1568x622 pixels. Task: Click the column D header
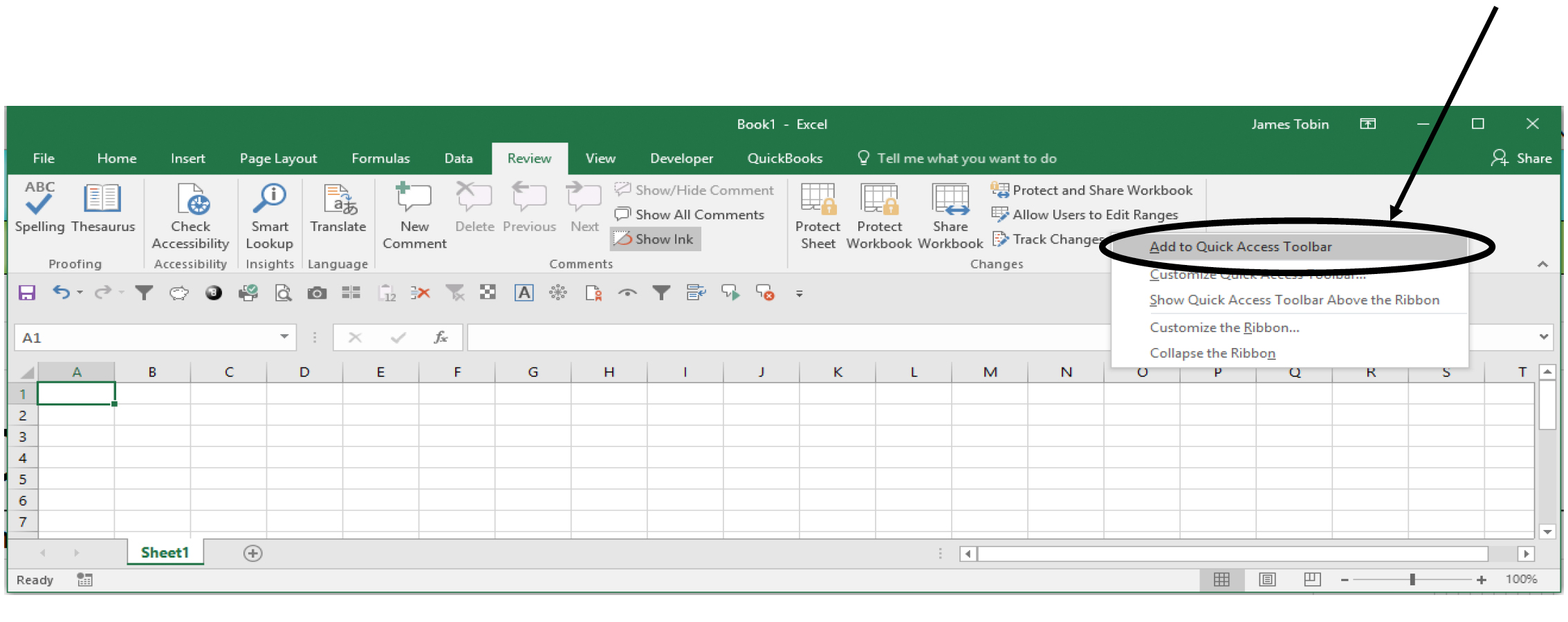[x=304, y=372]
